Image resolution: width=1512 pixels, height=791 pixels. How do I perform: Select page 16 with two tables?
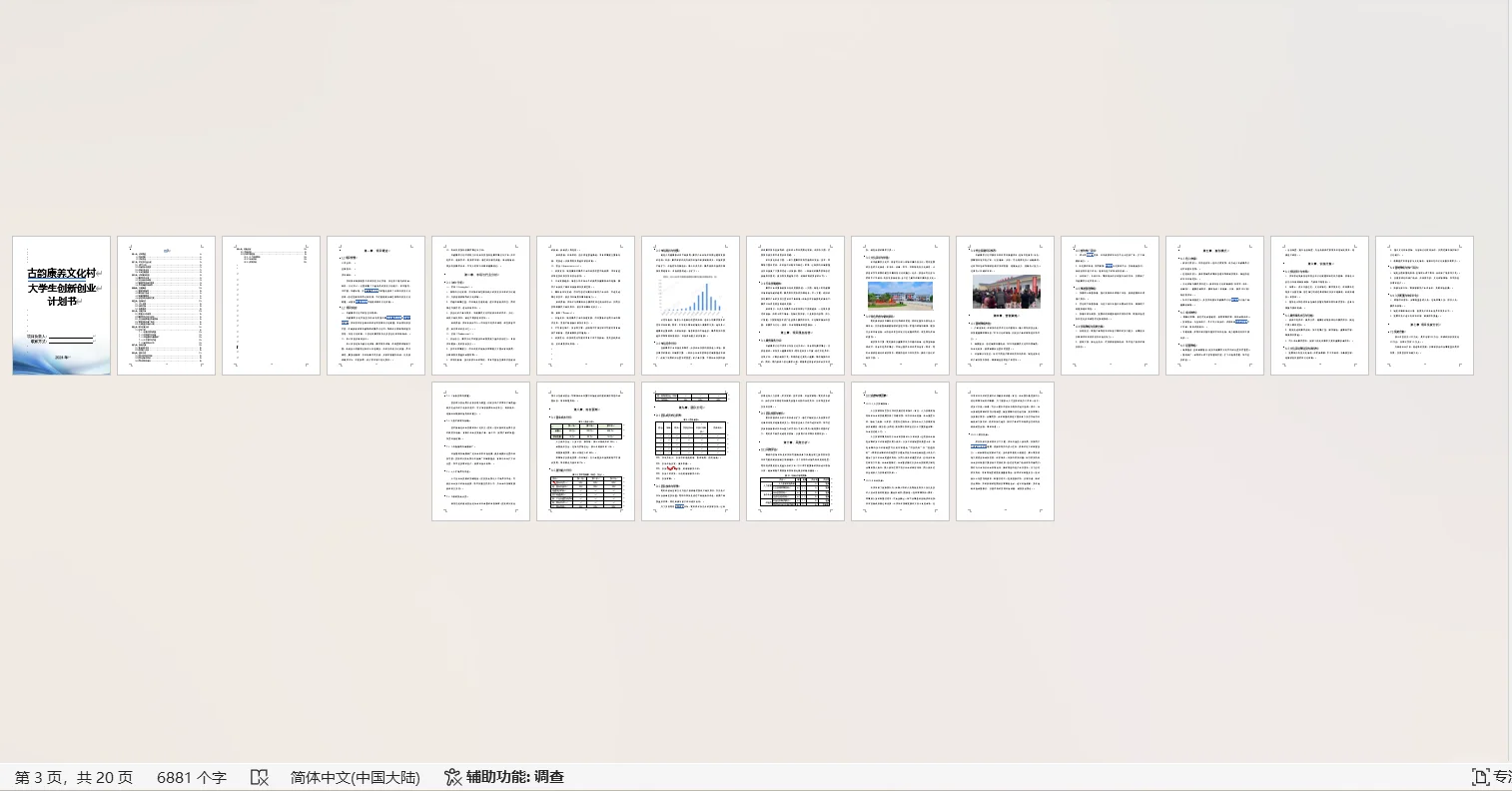586,451
